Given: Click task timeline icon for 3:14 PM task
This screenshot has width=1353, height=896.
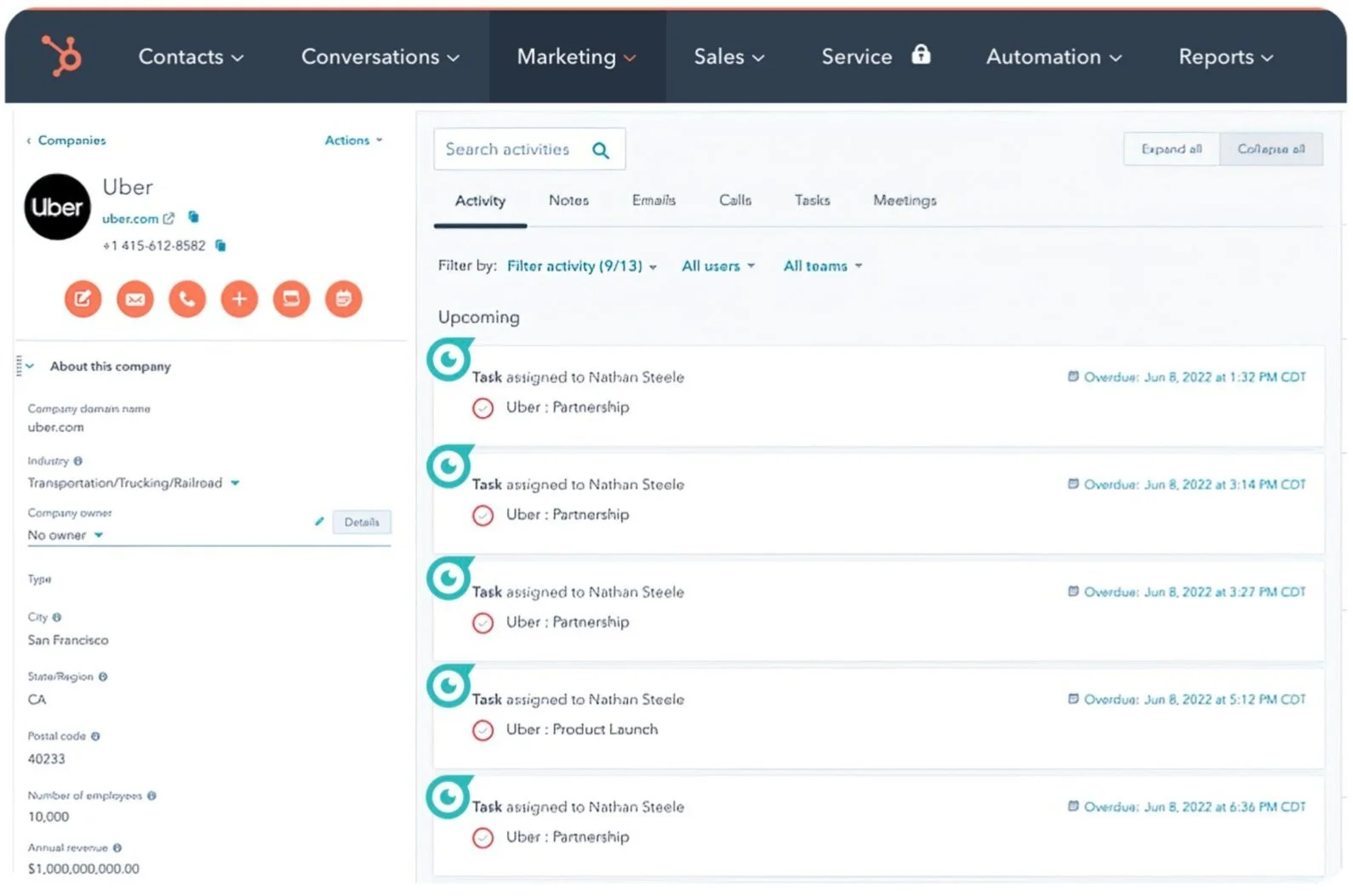Looking at the screenshot, I should 448,466.
